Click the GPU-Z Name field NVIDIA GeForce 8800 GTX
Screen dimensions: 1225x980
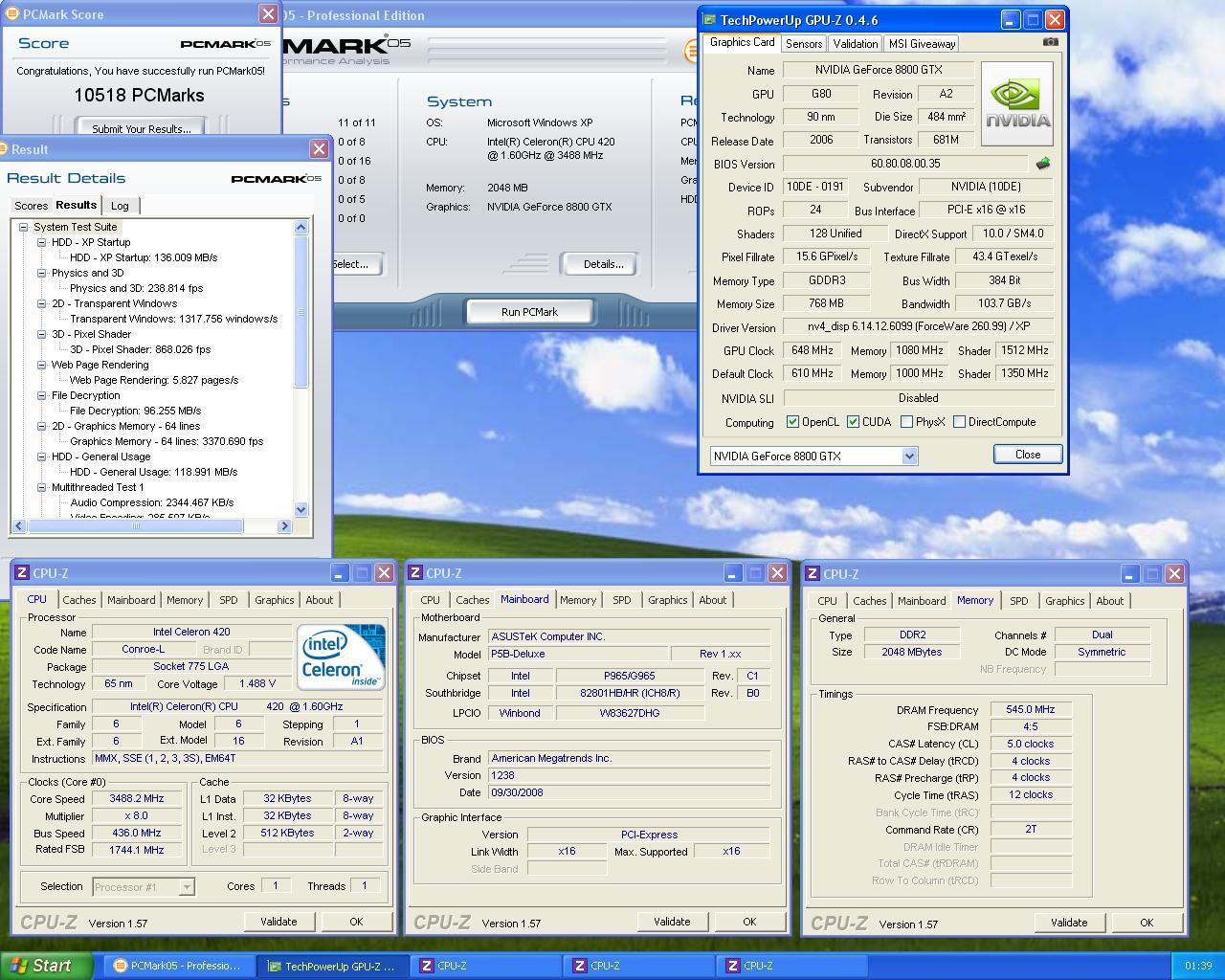coord(879,70)
